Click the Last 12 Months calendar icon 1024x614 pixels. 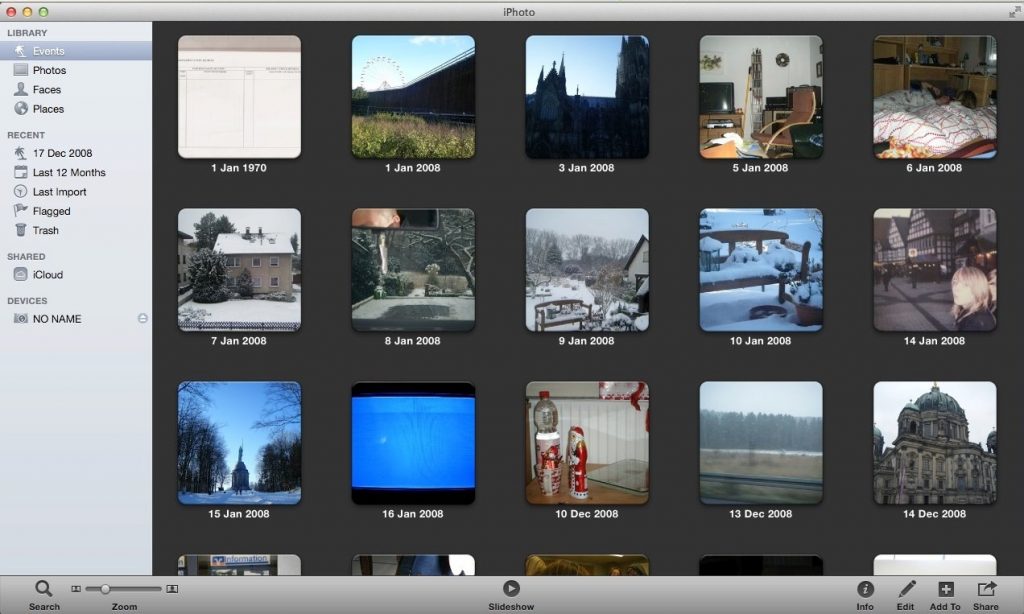(21, 172)
